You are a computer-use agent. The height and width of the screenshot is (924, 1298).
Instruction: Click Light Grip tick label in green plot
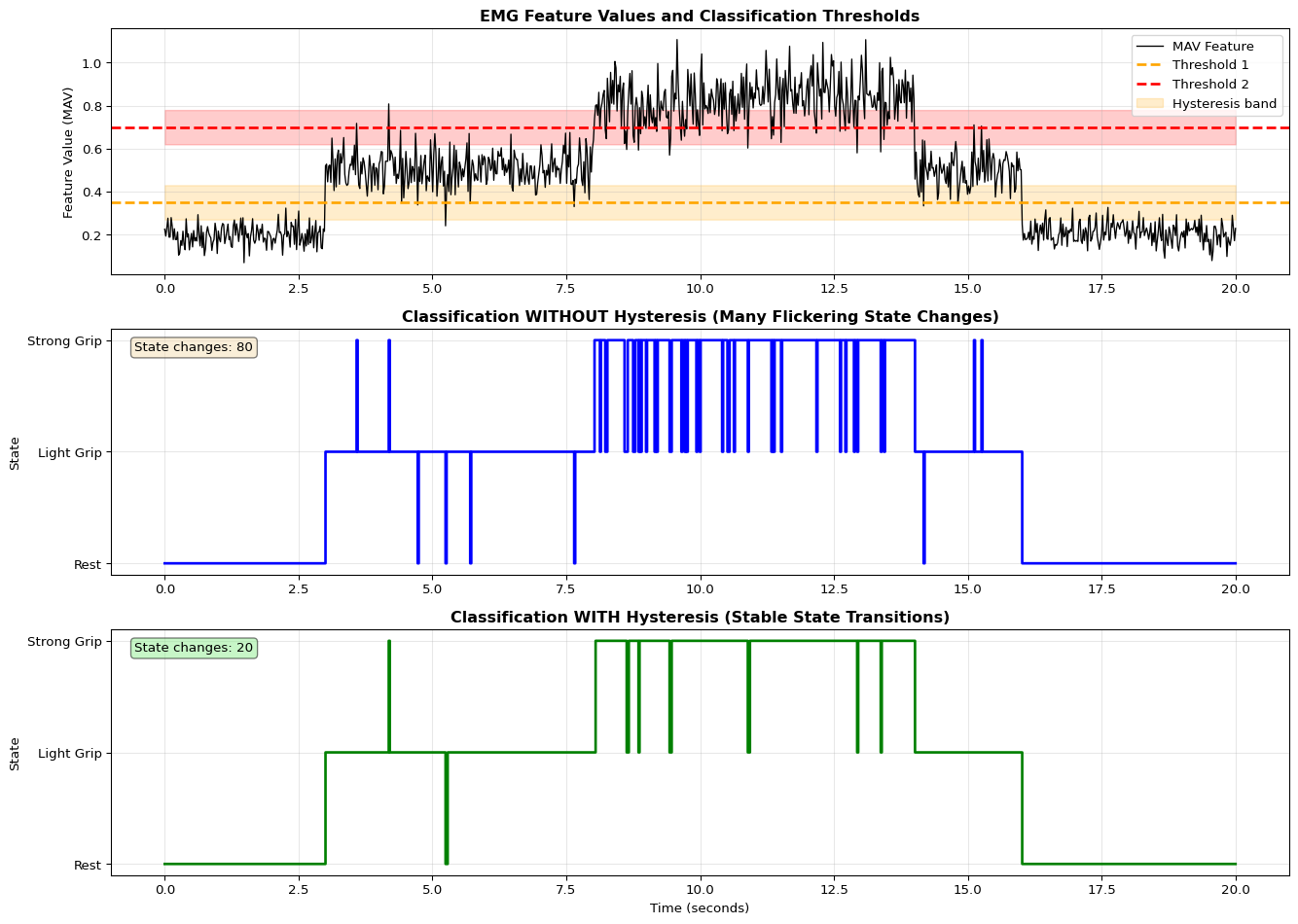point(70,754)
